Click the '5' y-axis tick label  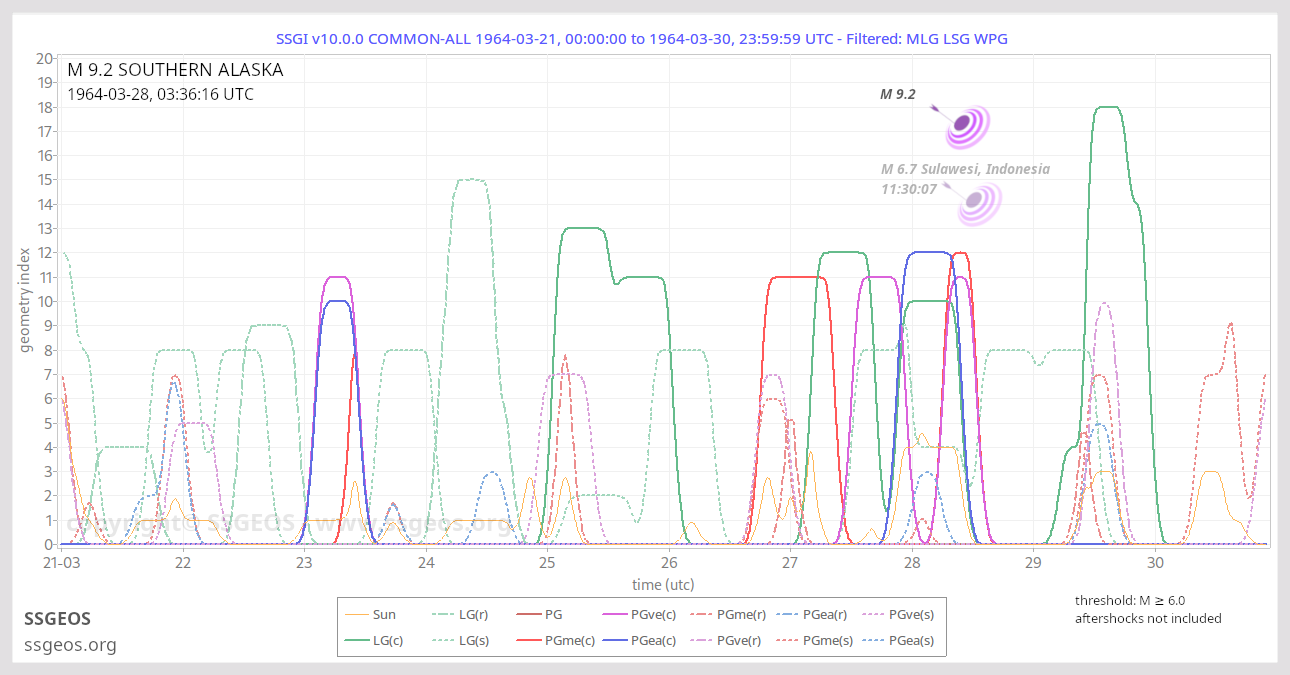pyautogui.click(x=49, y=423)
